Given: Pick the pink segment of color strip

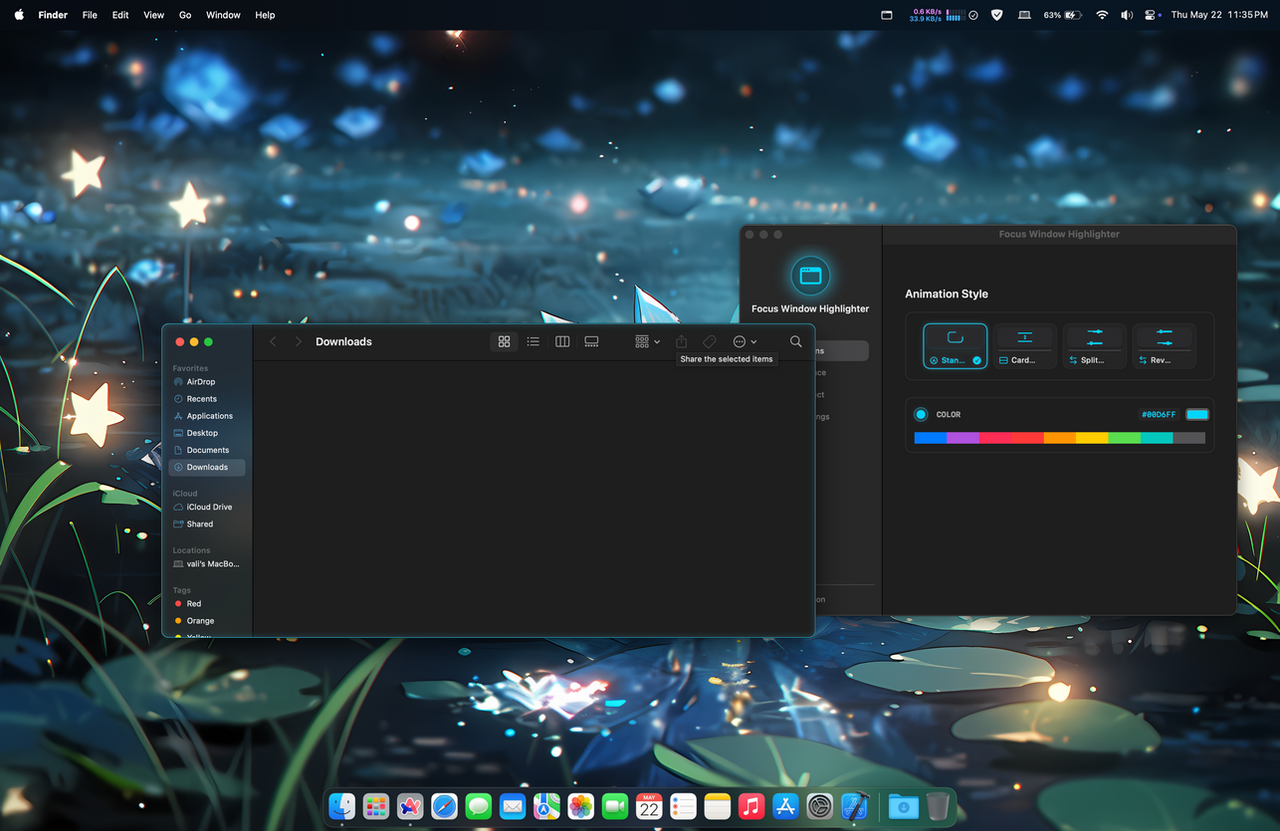Looking at the screenshot, I should pyautogui.click(x=995, y=438).
